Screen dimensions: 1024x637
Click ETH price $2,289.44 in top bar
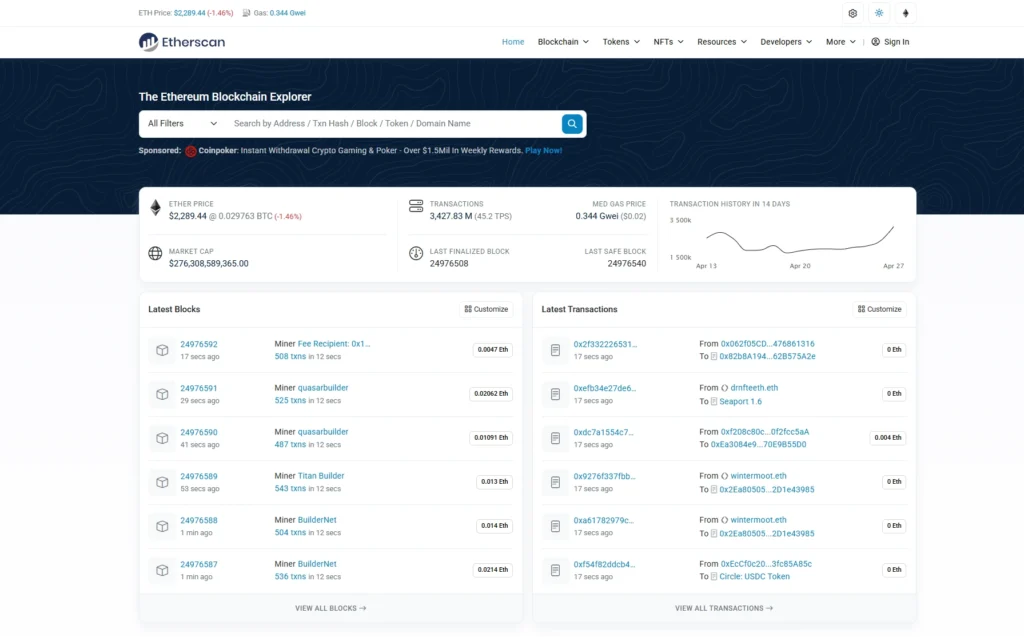click(189, 13)
